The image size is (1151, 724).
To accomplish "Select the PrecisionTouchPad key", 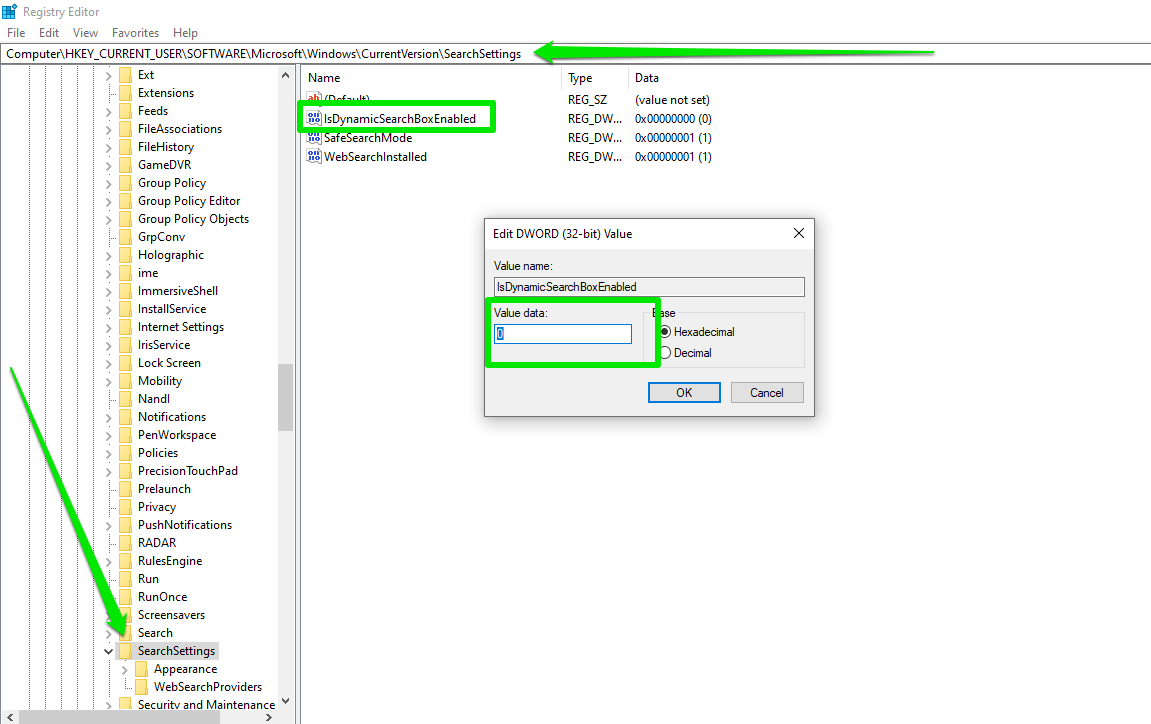I will [x=188, y=471].
